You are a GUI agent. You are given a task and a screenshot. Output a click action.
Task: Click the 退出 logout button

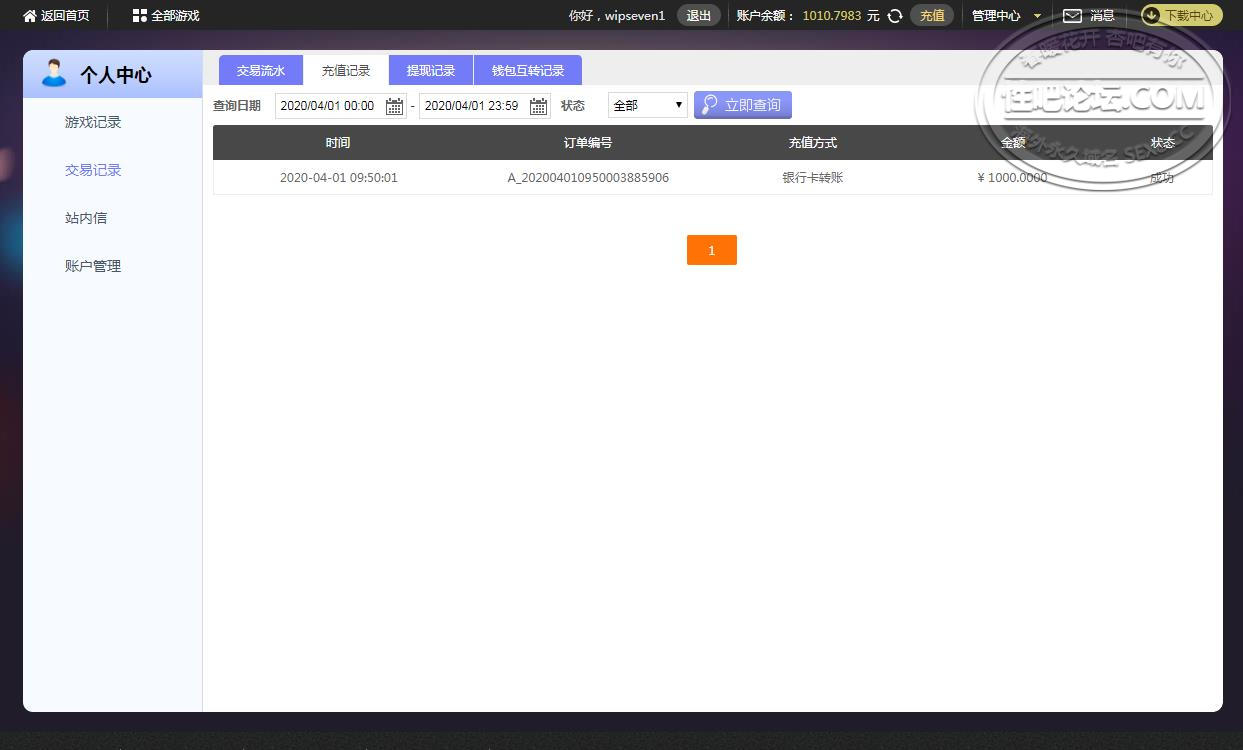[699, 16]
